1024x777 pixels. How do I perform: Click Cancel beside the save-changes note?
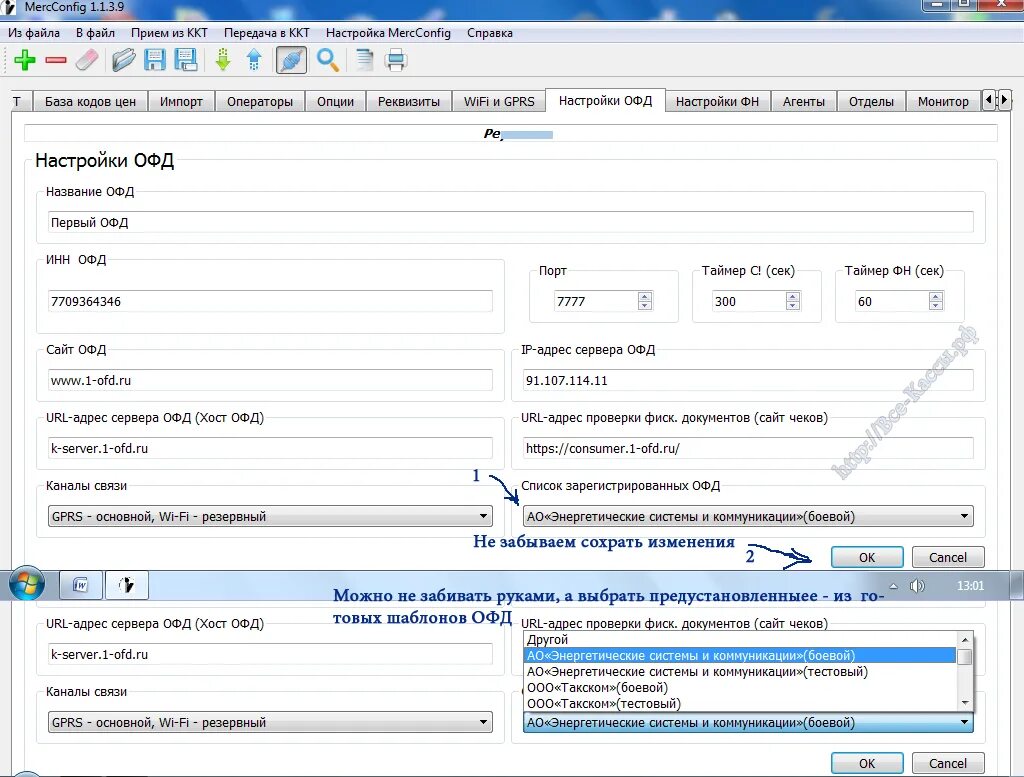(x=948, y=557)
